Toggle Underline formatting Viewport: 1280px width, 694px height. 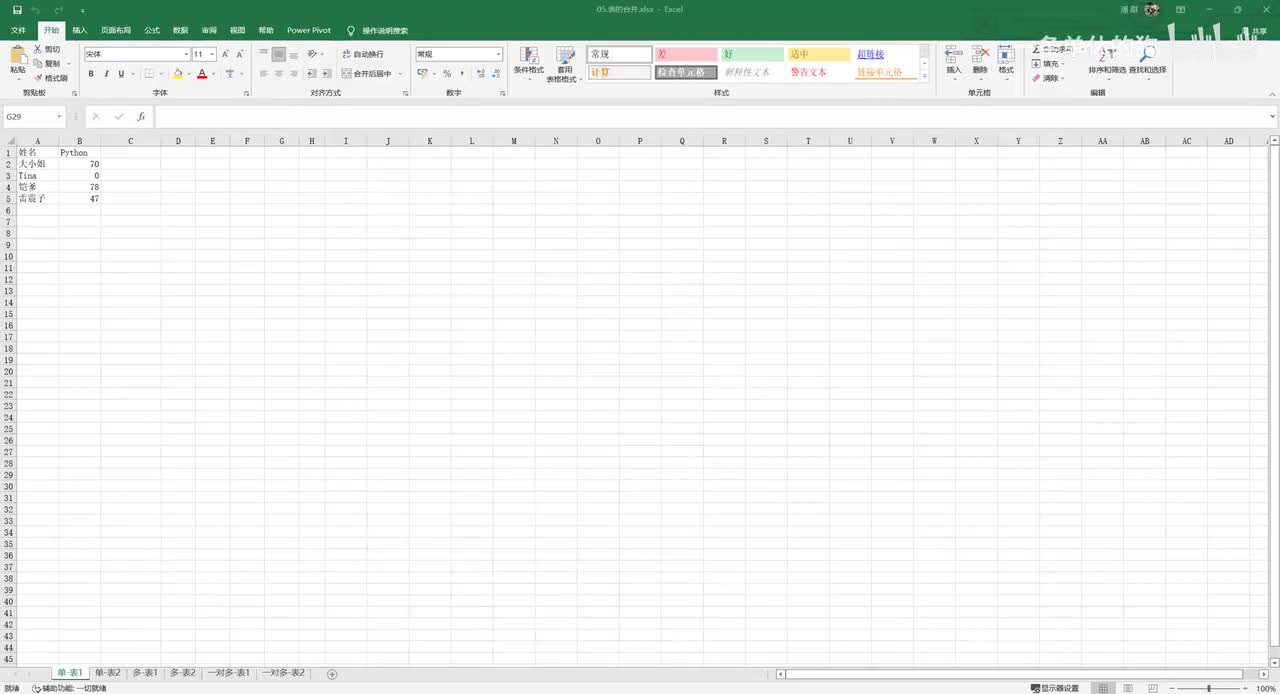click(121, 74)
